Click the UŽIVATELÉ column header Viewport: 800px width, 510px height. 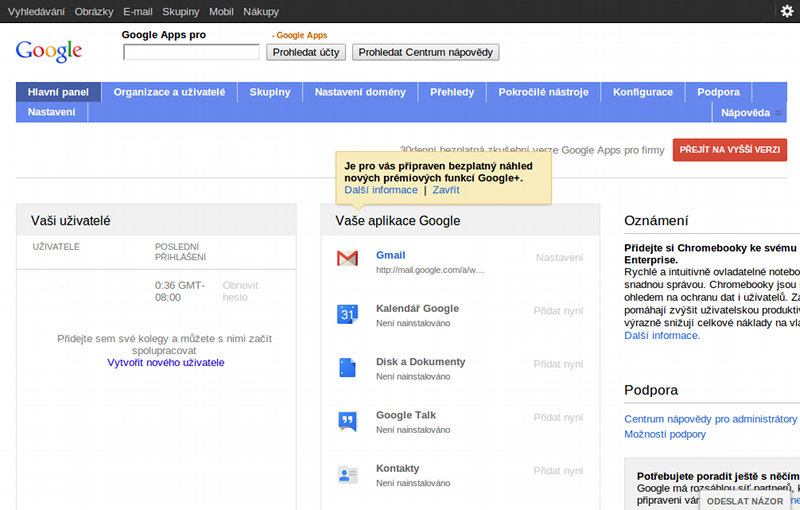56,247
